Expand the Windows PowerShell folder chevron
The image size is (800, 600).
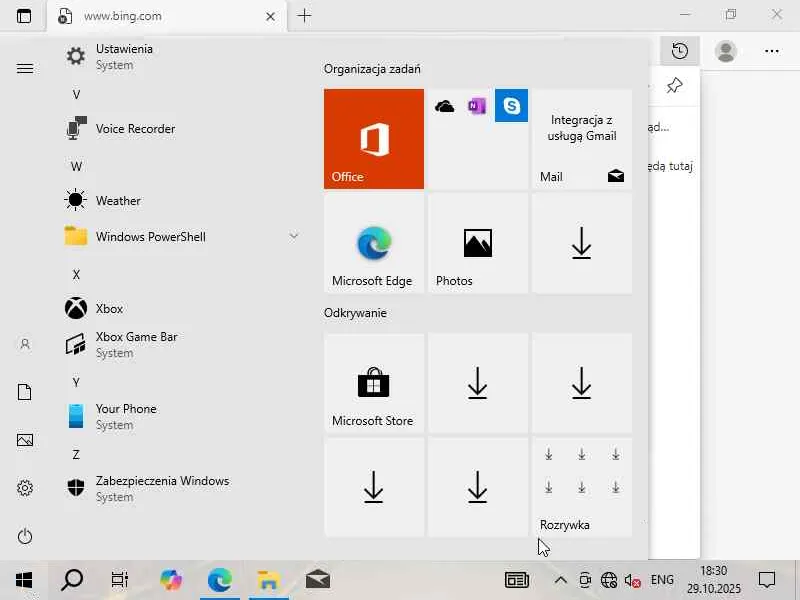pos(293,236)
